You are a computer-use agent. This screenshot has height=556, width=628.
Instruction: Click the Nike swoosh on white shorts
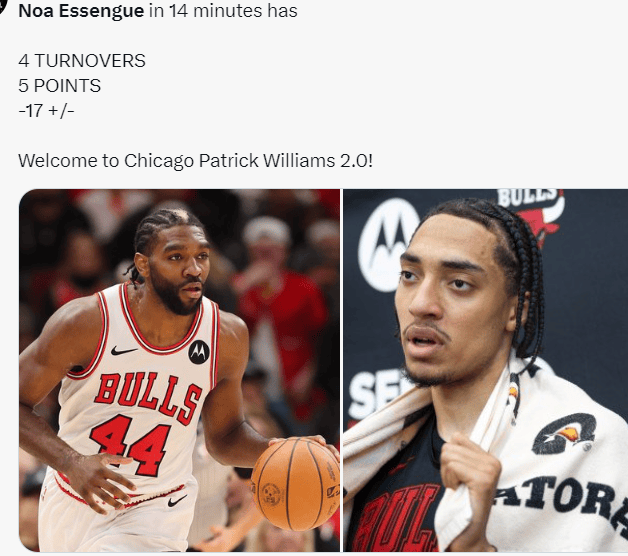pos(177,500)
